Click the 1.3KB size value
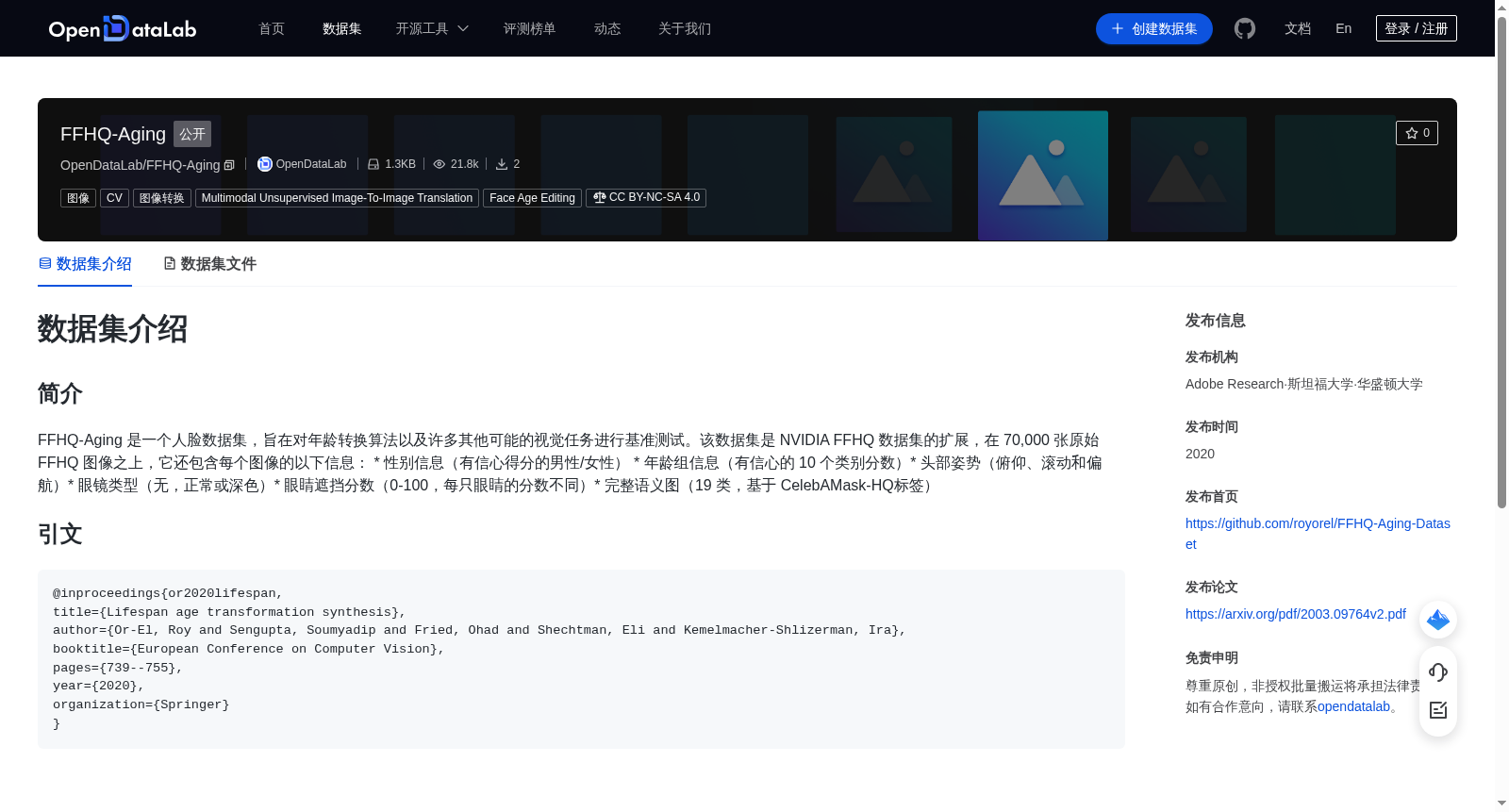The height and width of the screenshot is (812, 1509). 400,164
